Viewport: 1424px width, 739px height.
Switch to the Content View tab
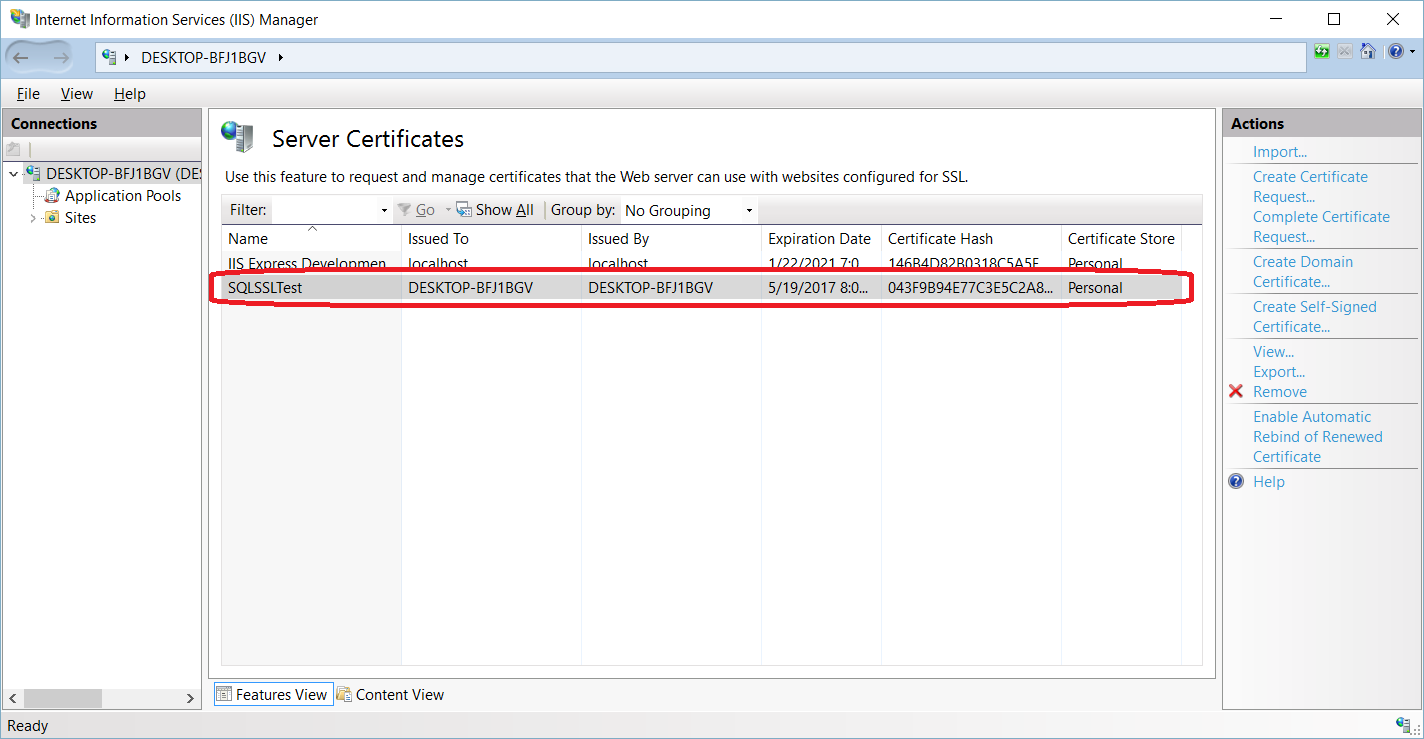pyautogui.click(x=390, y=695)
